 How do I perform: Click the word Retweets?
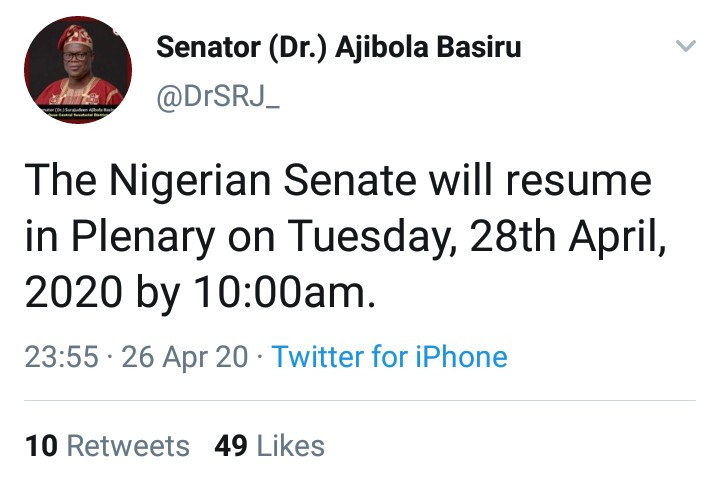click(x=128, y=446)
